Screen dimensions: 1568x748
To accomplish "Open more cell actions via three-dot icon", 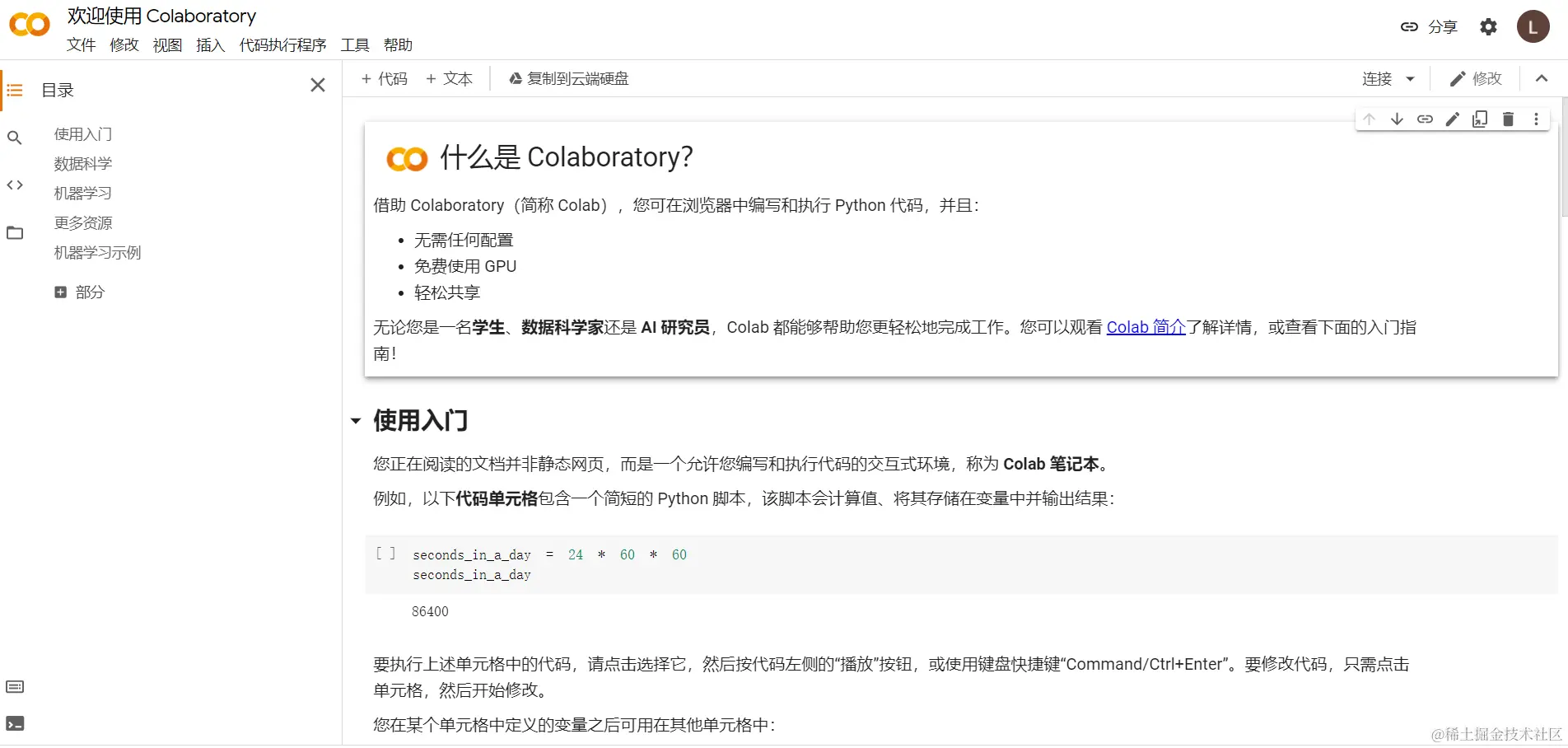I will point(1535,119).
